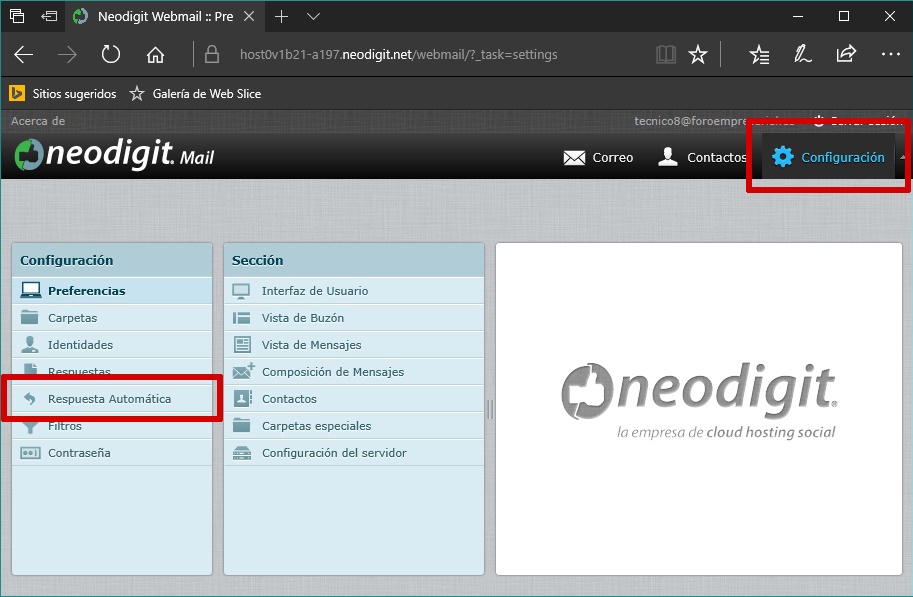Open Sitios sugeridos bookmark
The image size is (913, 597).
(63, 94)
